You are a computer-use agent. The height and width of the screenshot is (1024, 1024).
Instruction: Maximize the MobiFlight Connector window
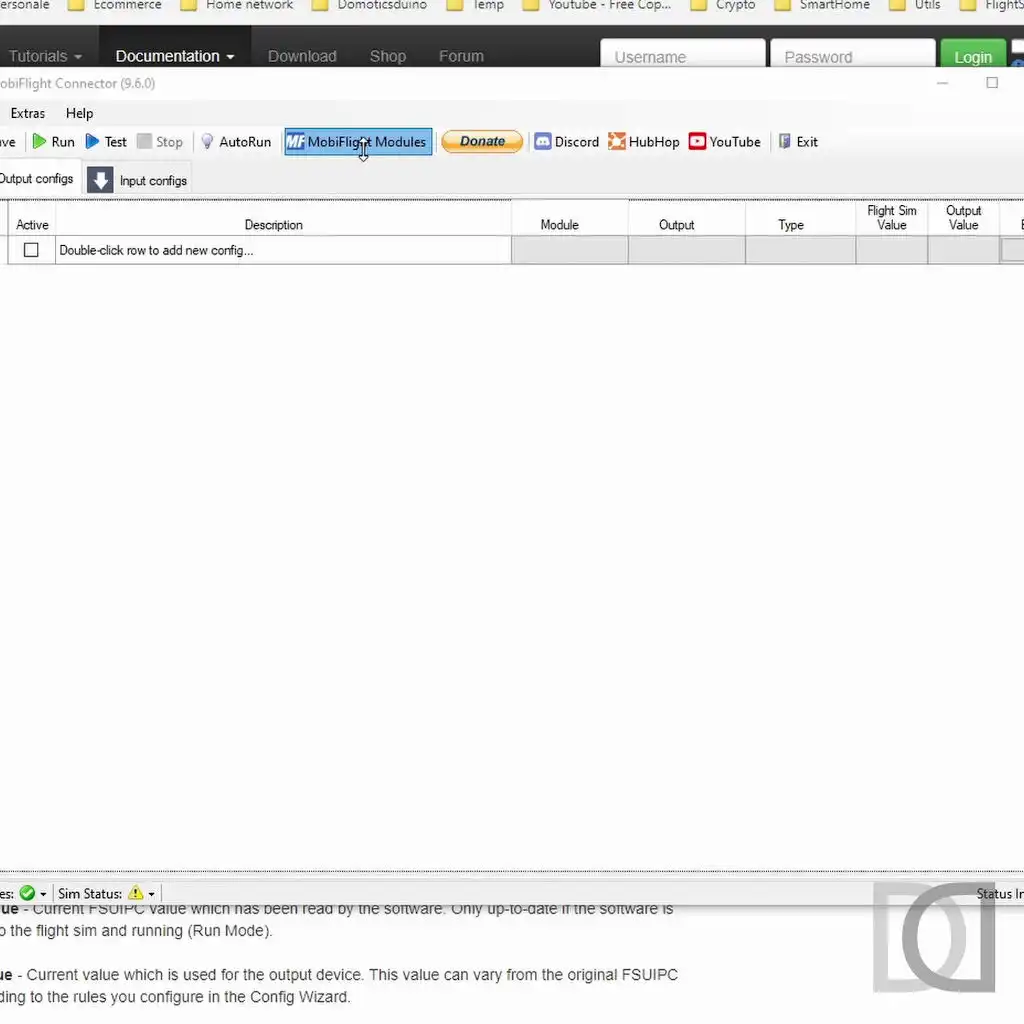(x=992, y=83)
